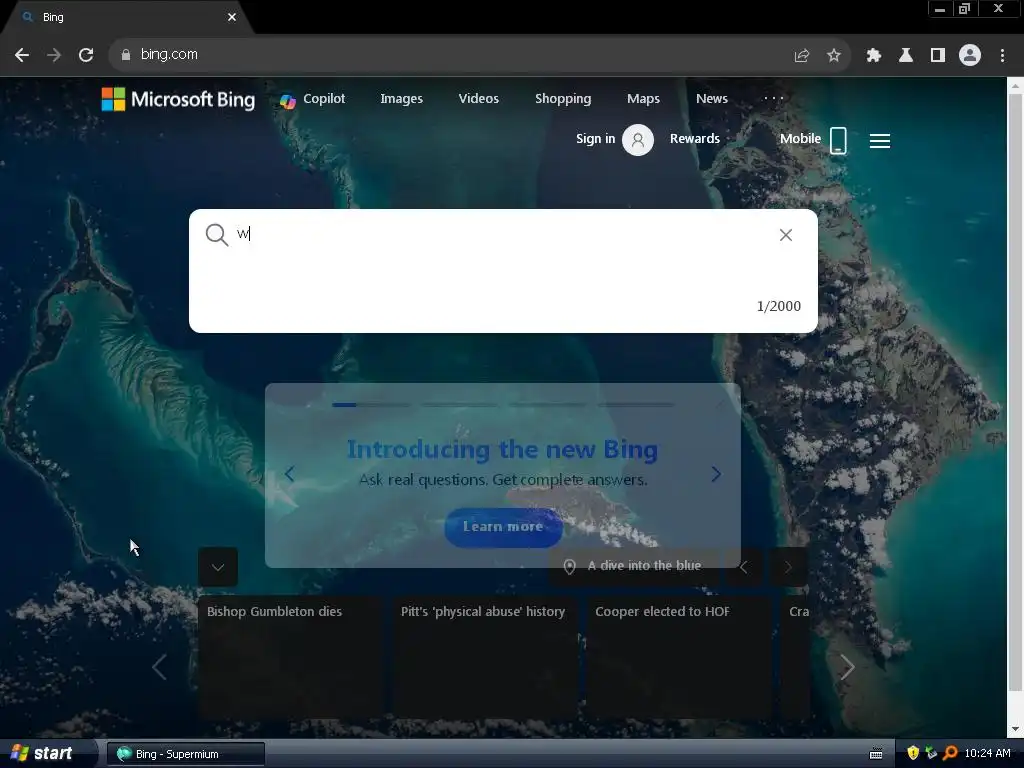
Task: Click the lock icon beside bing.com
Action: 125,55
